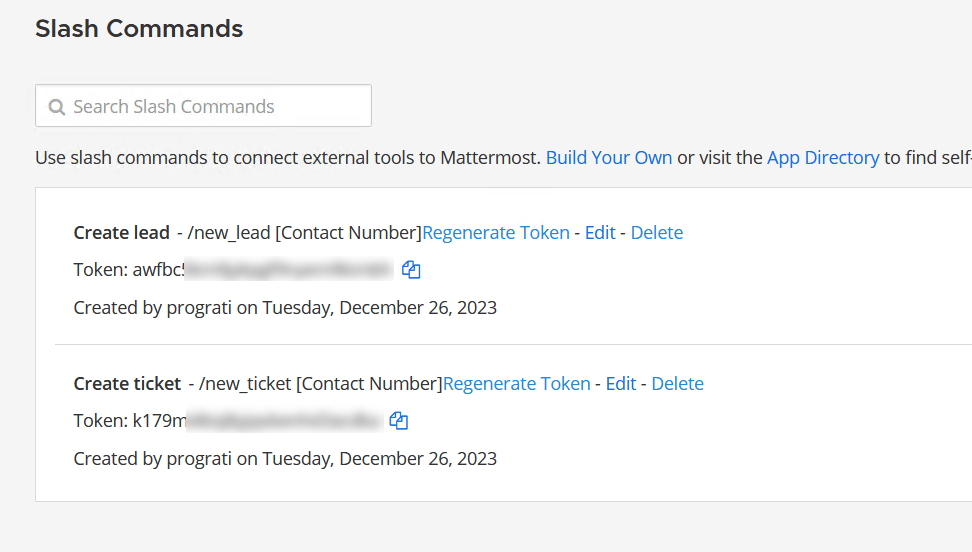Screen dimensions: 972x552
Task: Select the token starting with k179m
Action: click(x=255, y=421)
